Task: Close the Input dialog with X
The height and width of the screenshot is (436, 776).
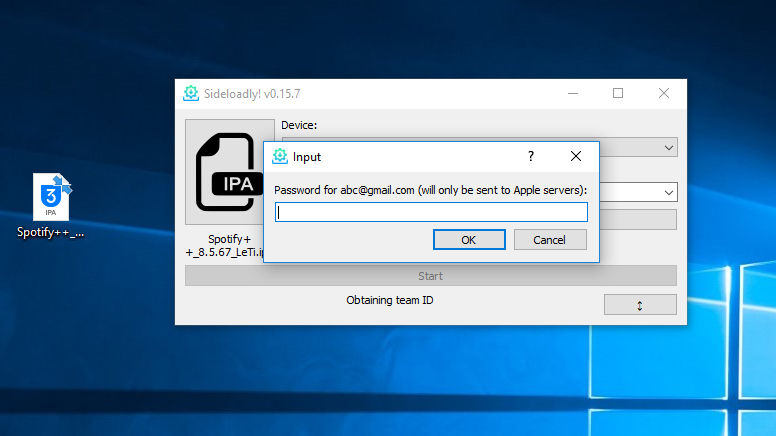Action: (x=576, y=156)
